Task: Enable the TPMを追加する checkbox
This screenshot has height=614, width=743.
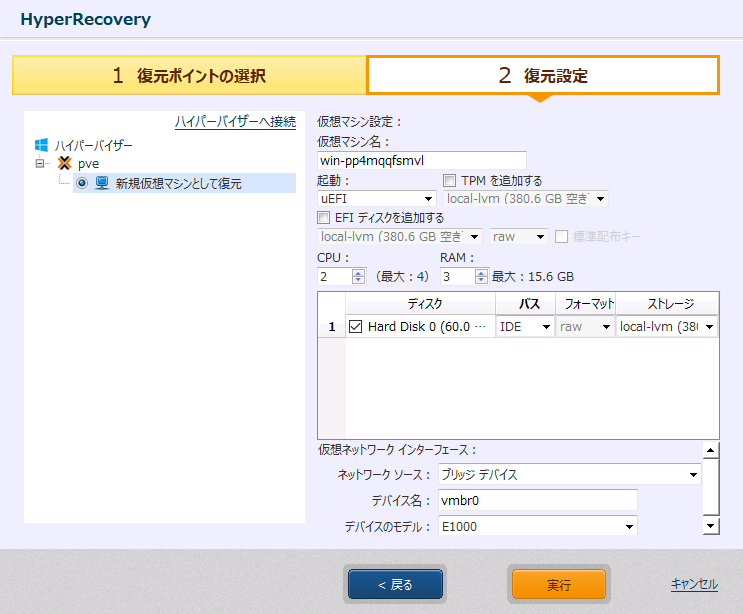Action: pyautogui.click(x=450, y=181)
